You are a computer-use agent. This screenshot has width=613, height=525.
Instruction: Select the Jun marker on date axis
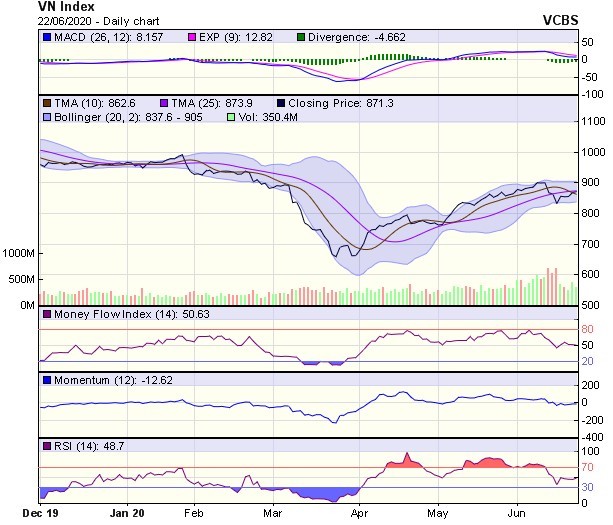click(516, 513)
